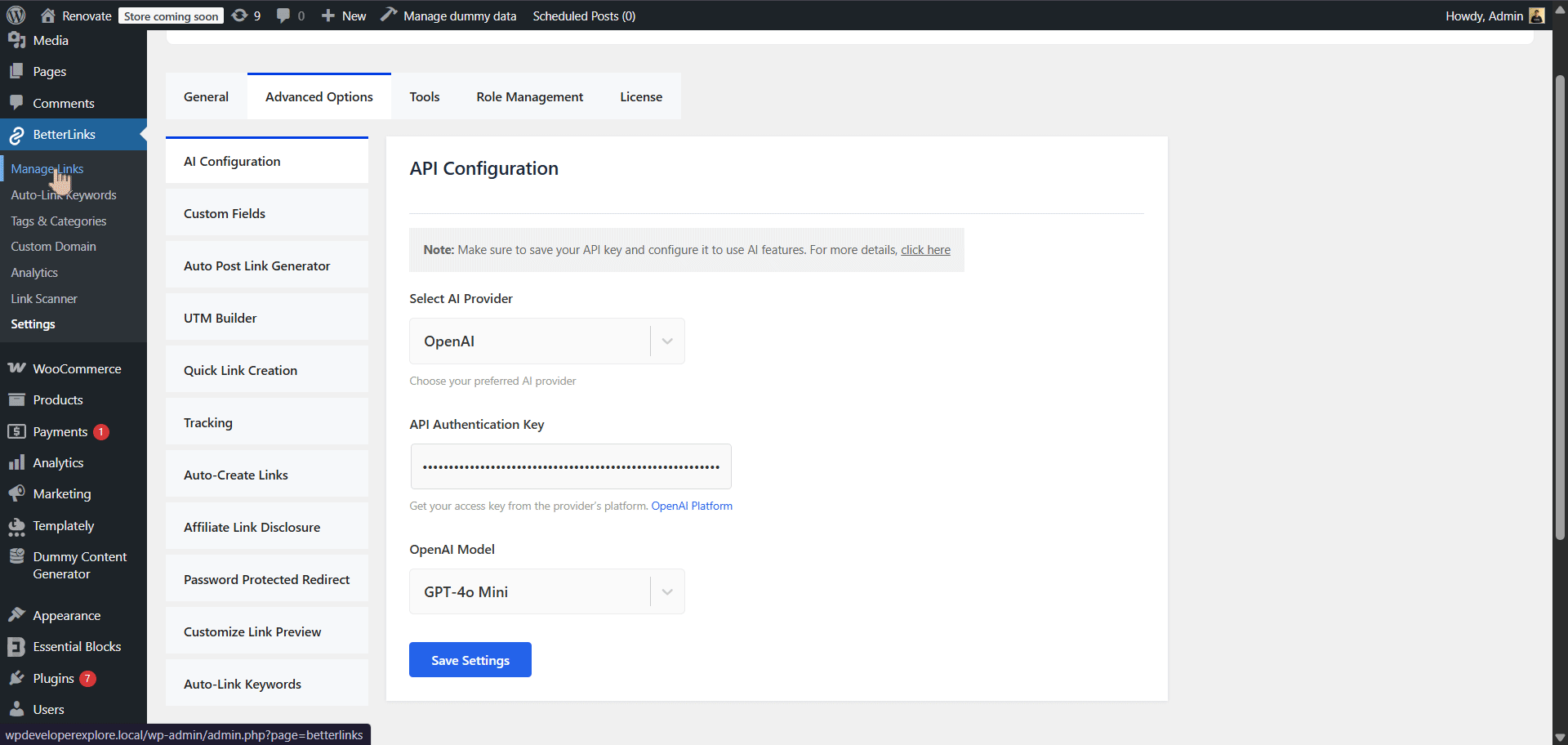Open Media from the sidebar icon
Screen dimensions: 1568x745
click(x=17, y=39)
